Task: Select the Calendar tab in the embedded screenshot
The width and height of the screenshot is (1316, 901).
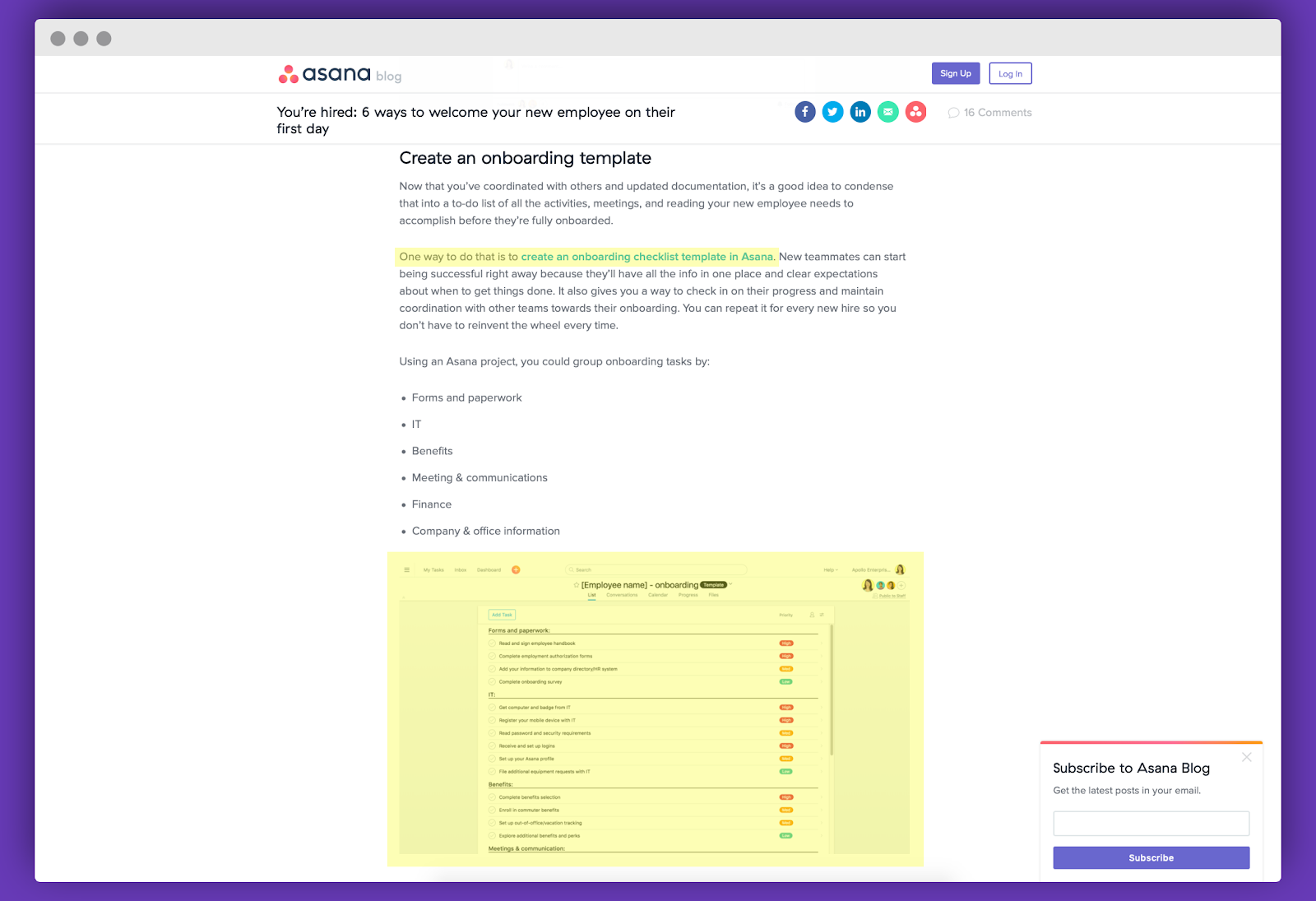Action: 658,595
